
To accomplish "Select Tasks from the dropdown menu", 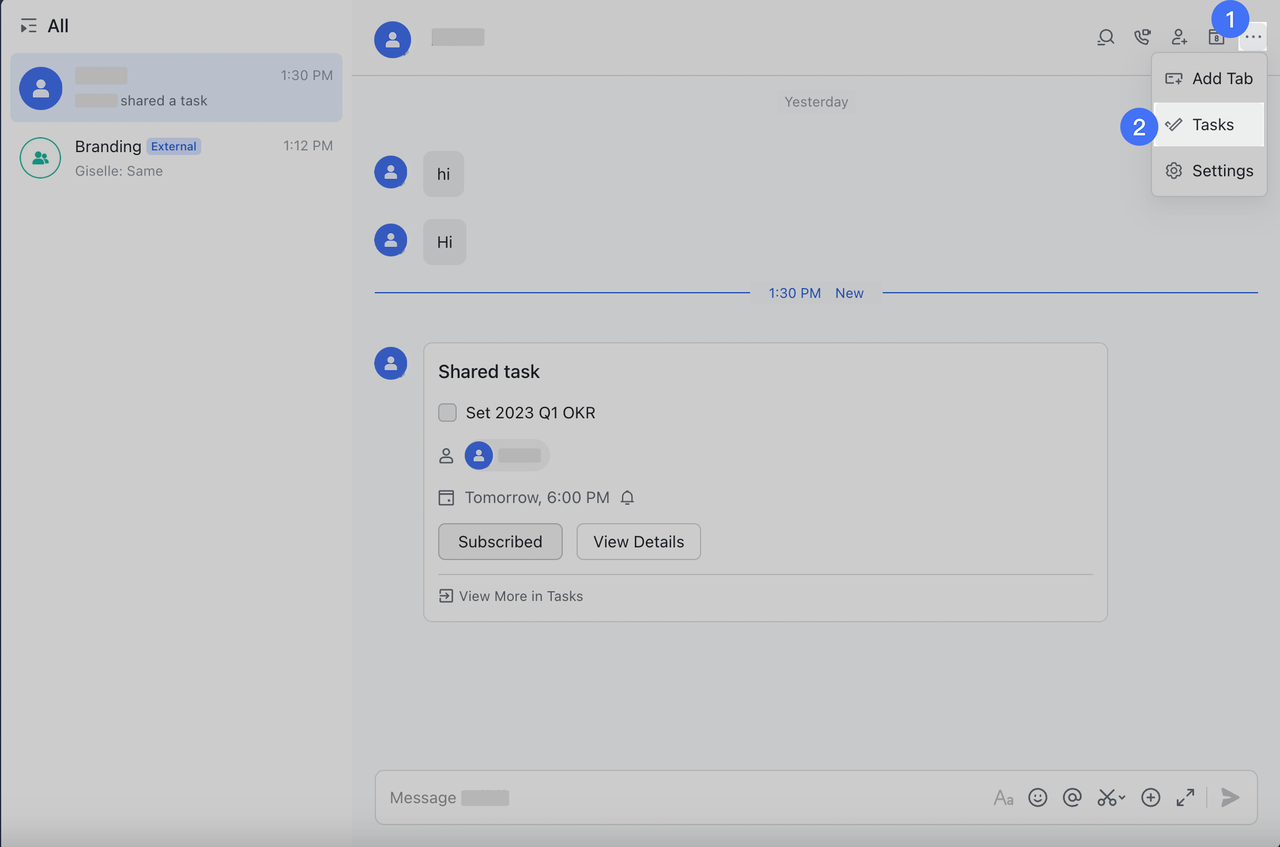I will [x=1209, y=125].
